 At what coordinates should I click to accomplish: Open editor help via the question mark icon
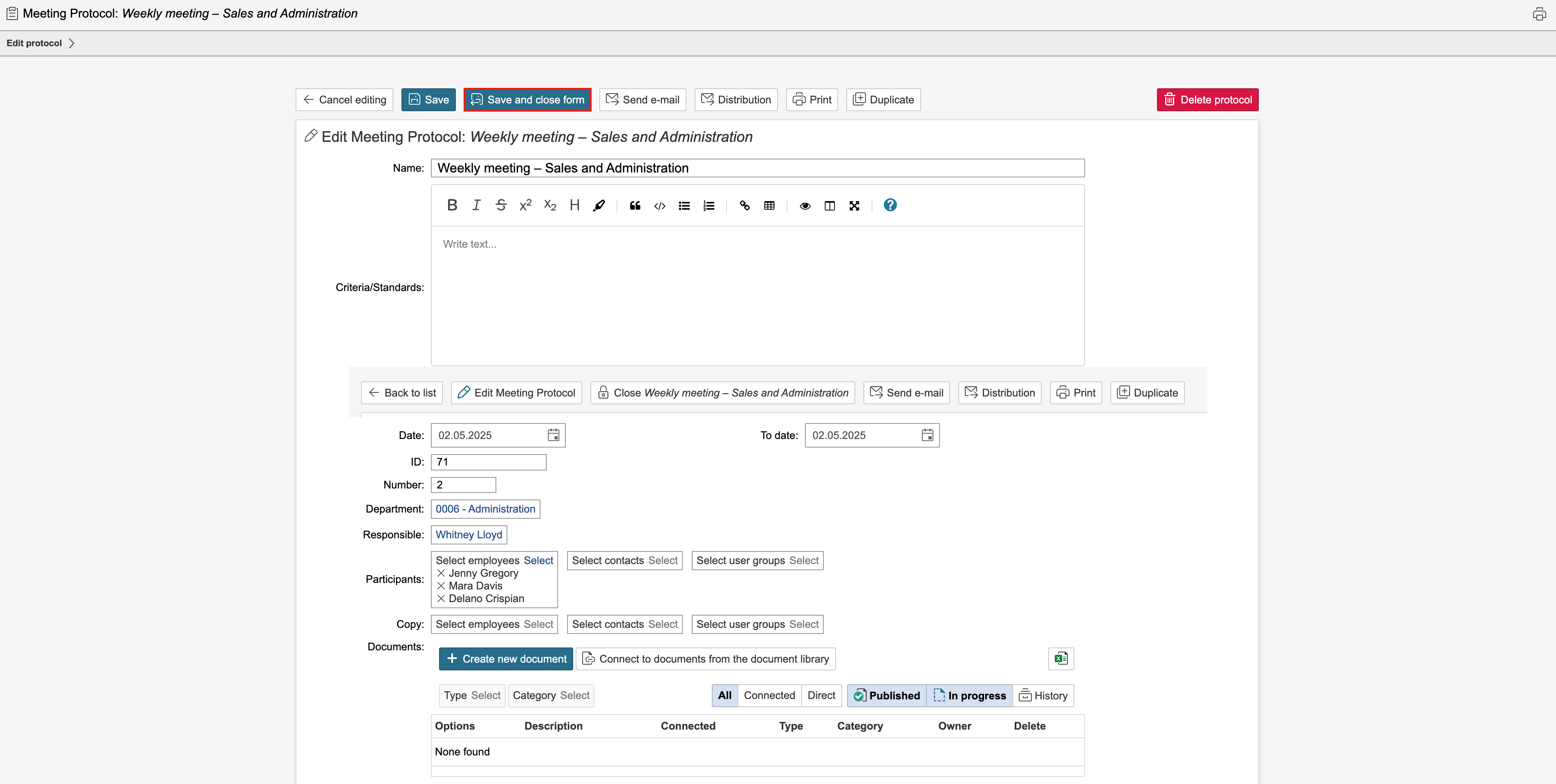[890, 205]
